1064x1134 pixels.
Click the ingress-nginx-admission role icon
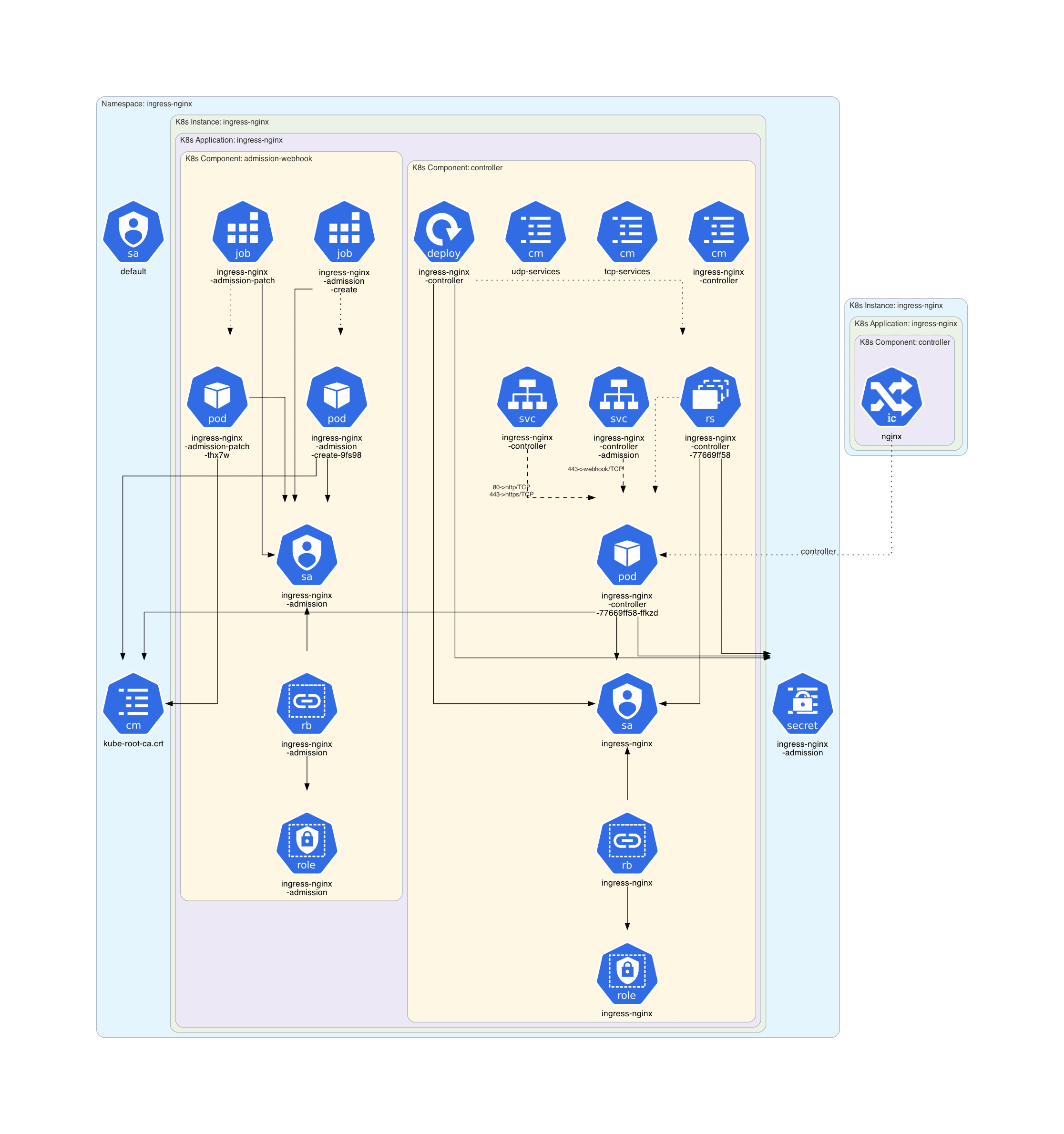pos(307,844)
